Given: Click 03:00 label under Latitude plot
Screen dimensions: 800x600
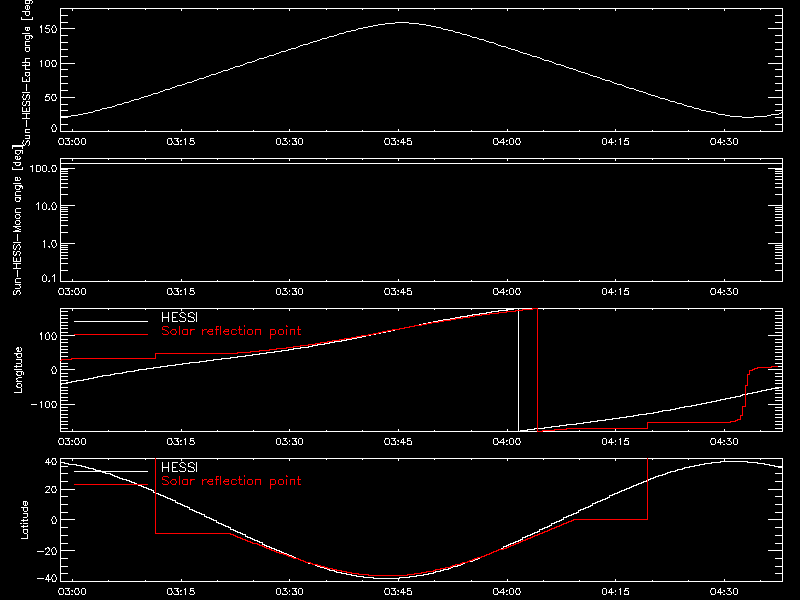Looking at the screenshot, I should [x=72, y=592].
